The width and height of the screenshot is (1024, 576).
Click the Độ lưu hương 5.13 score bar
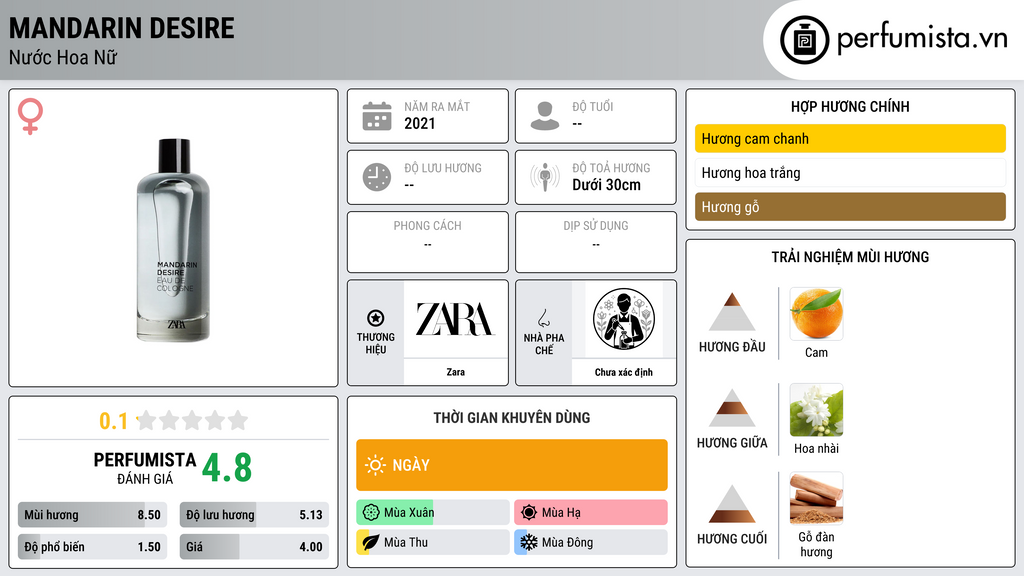[x=254, y=515]
